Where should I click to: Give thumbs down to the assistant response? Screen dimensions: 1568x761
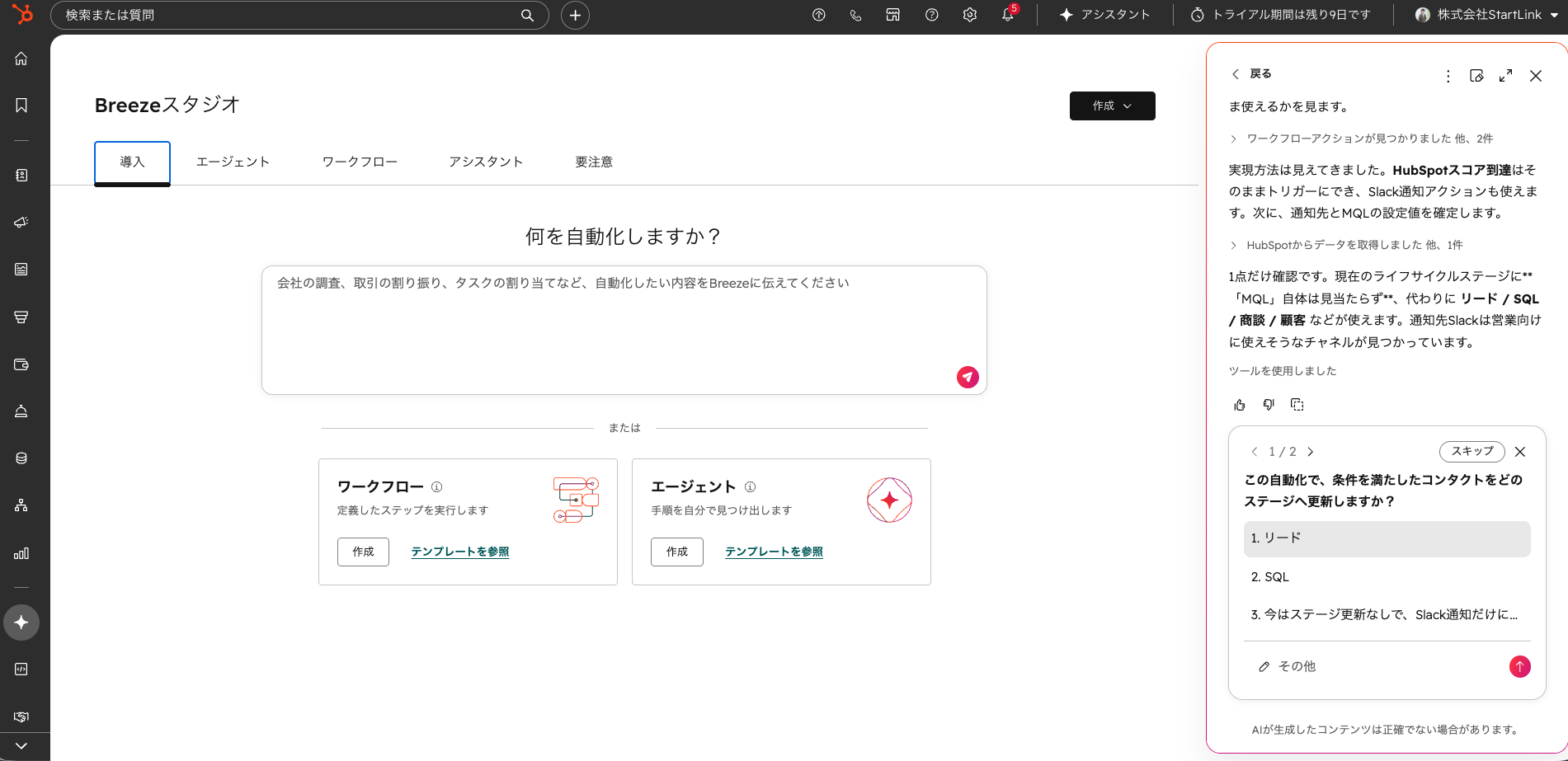pyautogui.click(x=1269, y=405)
